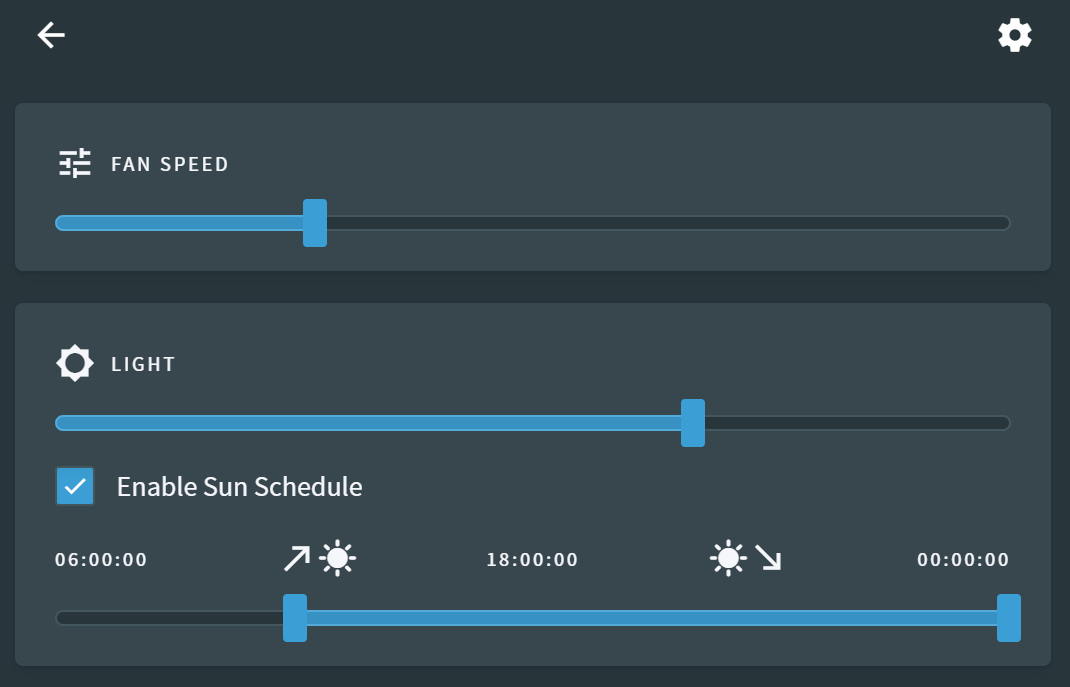Click the sun icon beside sunset arrow
Screen dimensions: 1070x687
[x=728, y=558]
